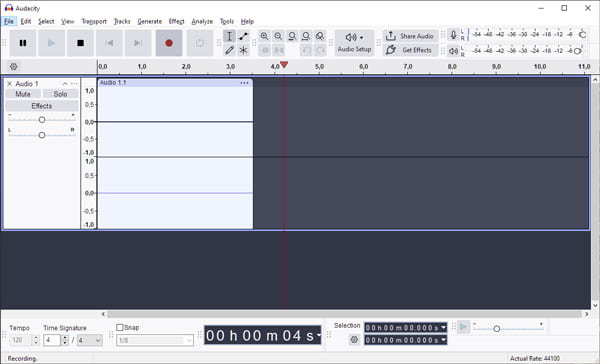Click the Play button
600x364 pixels.
point(51,43)
